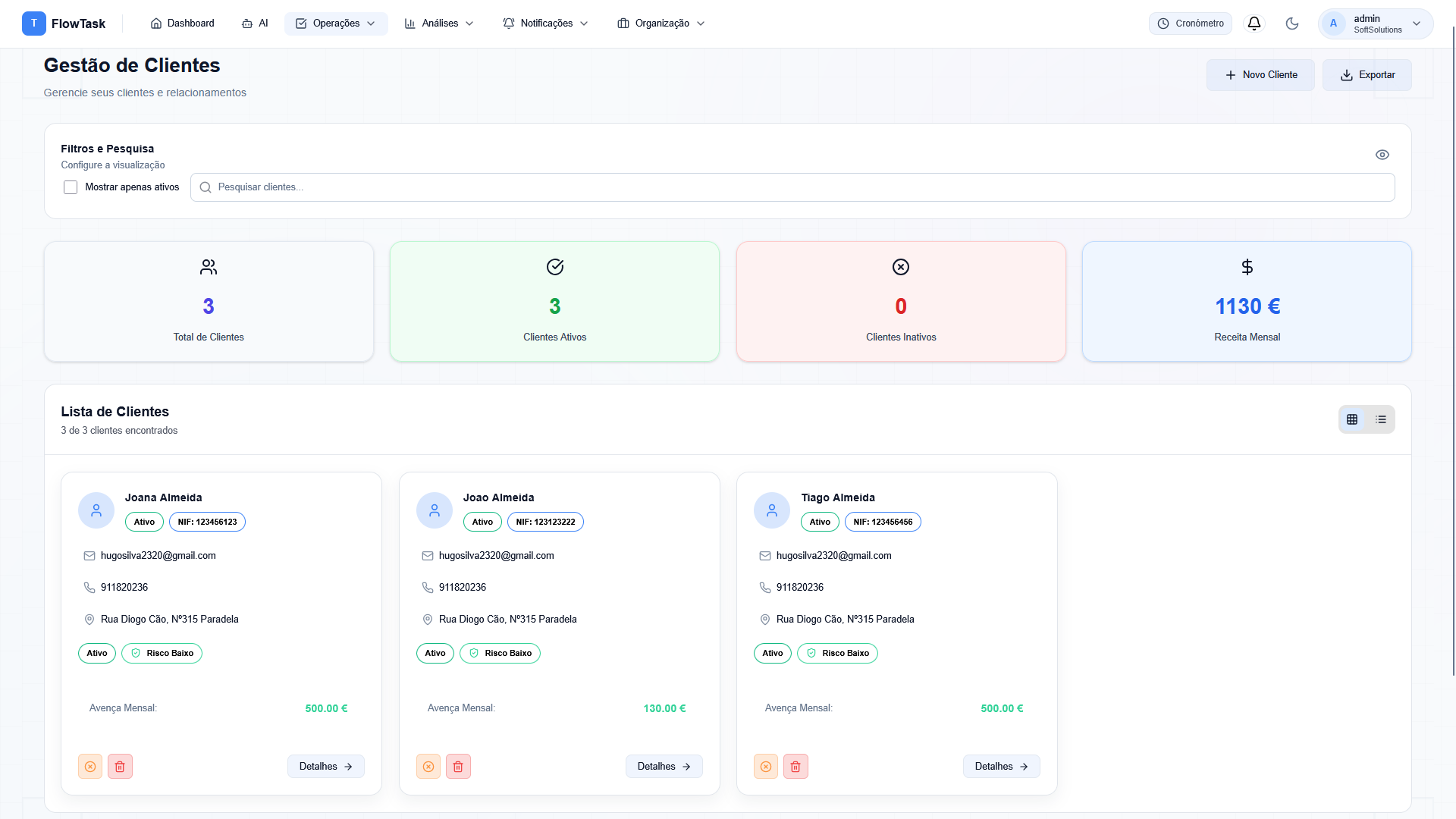This screenshot has height=819, width=1456.
Task: Switch to grid view layout
Action: tap(1352, 419)
